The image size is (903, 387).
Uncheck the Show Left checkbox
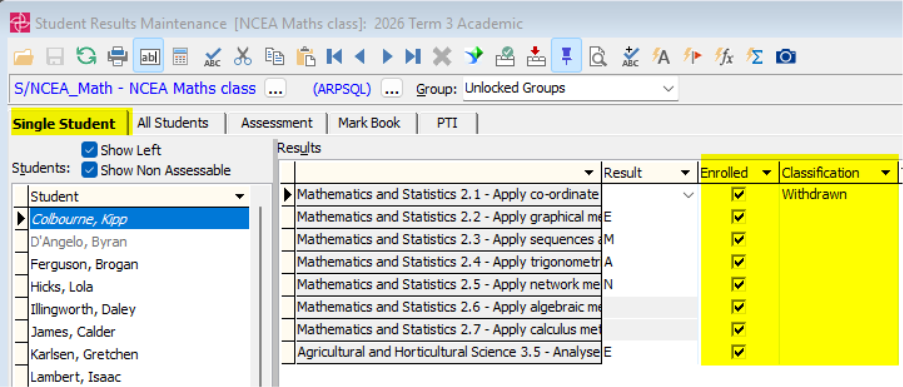(x=89, y=150)
